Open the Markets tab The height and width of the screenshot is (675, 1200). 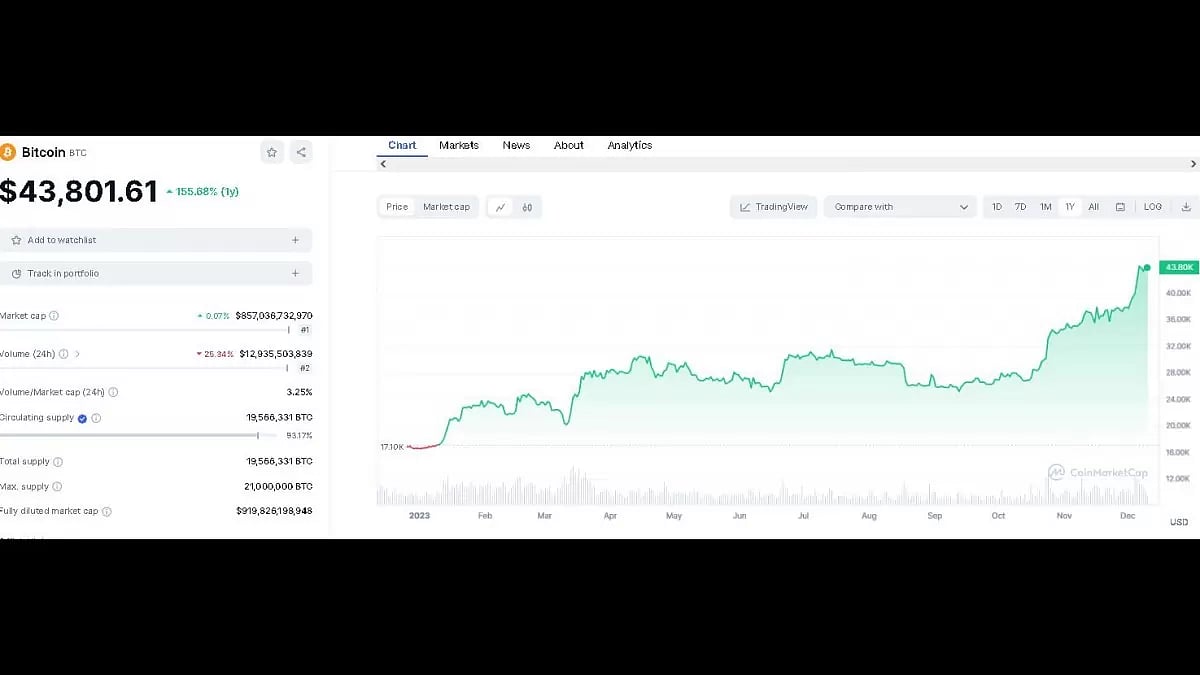click(459, 146)
